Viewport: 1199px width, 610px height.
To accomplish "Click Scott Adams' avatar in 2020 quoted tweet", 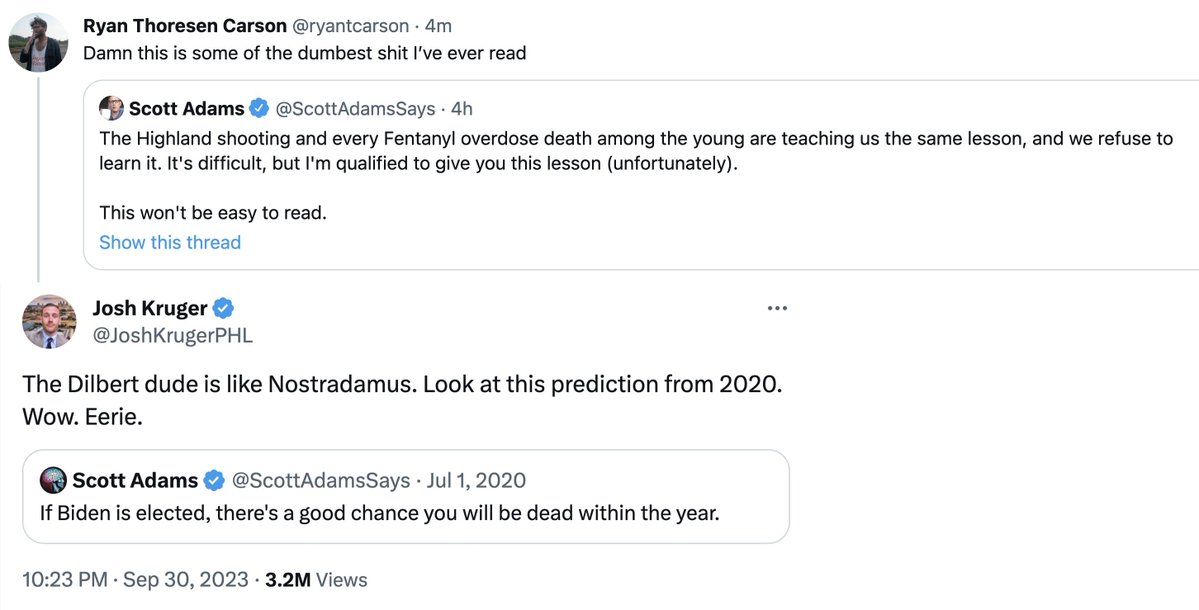I will coord(53,481).
